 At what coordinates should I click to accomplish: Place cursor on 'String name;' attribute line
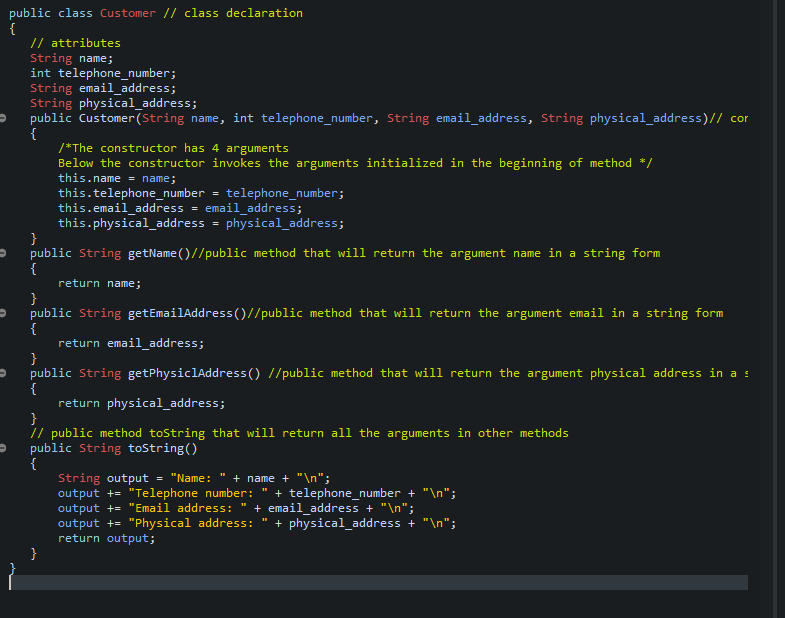pyautogui.click(x=72, y=58)
